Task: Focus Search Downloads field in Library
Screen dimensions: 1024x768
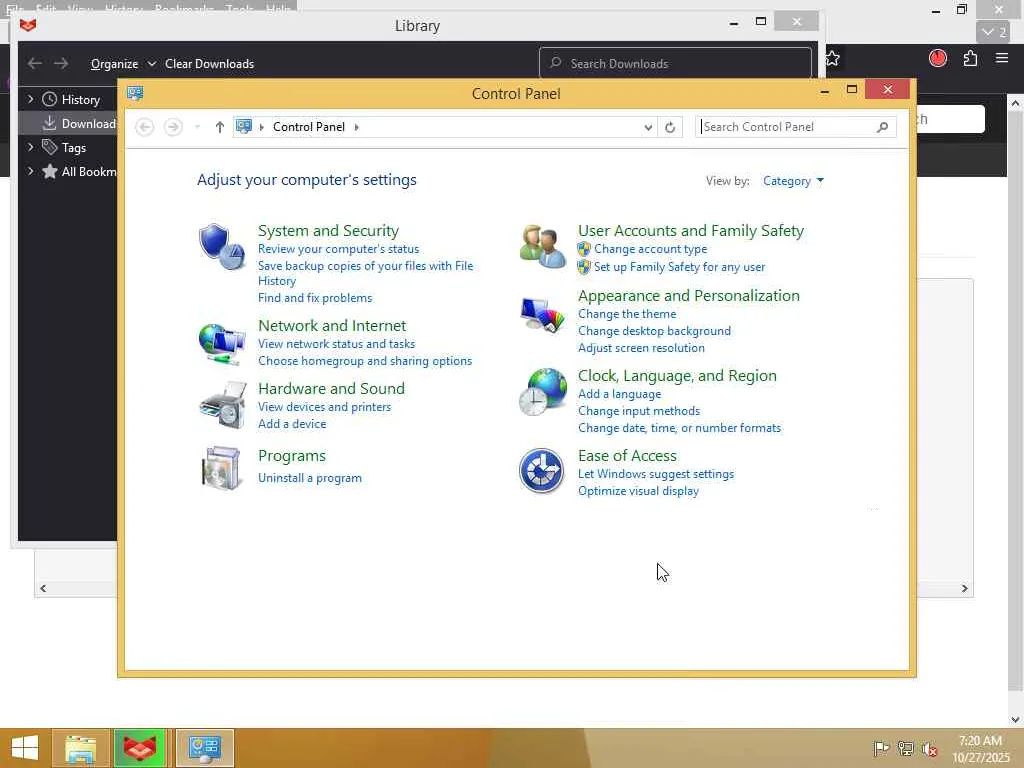Action: [675, 63]
